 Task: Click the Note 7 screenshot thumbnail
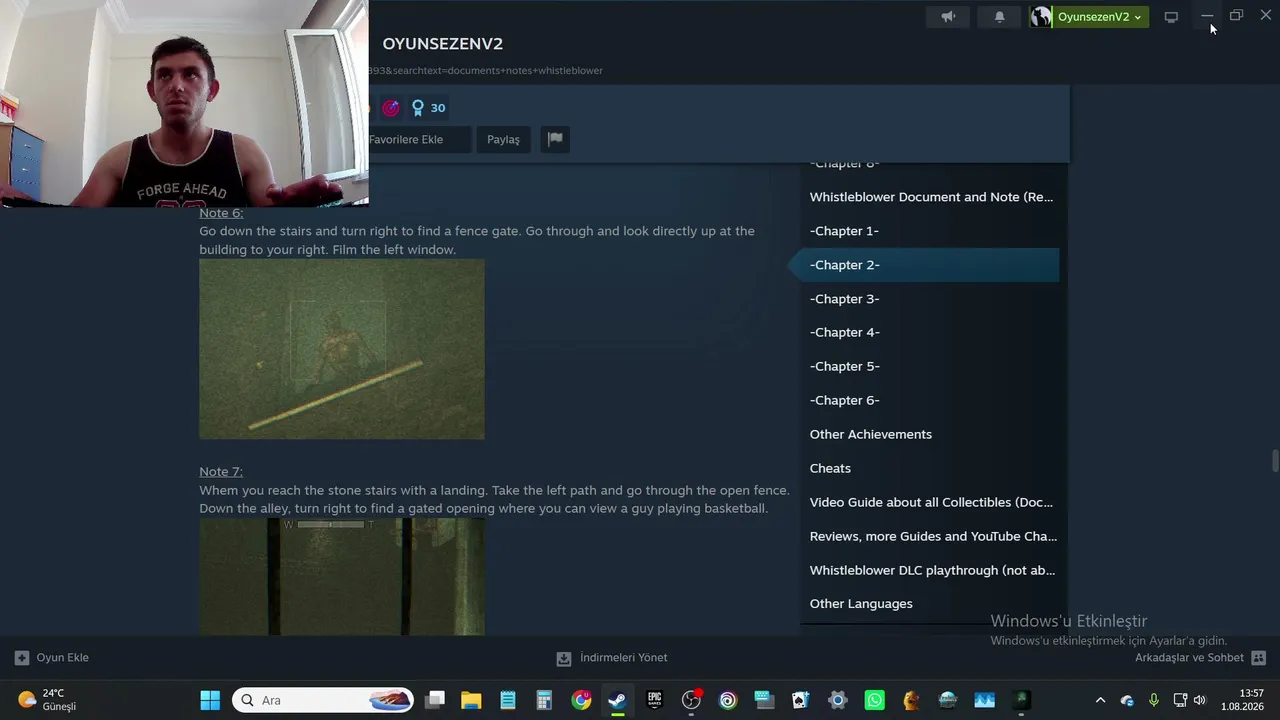pos(342,577)
